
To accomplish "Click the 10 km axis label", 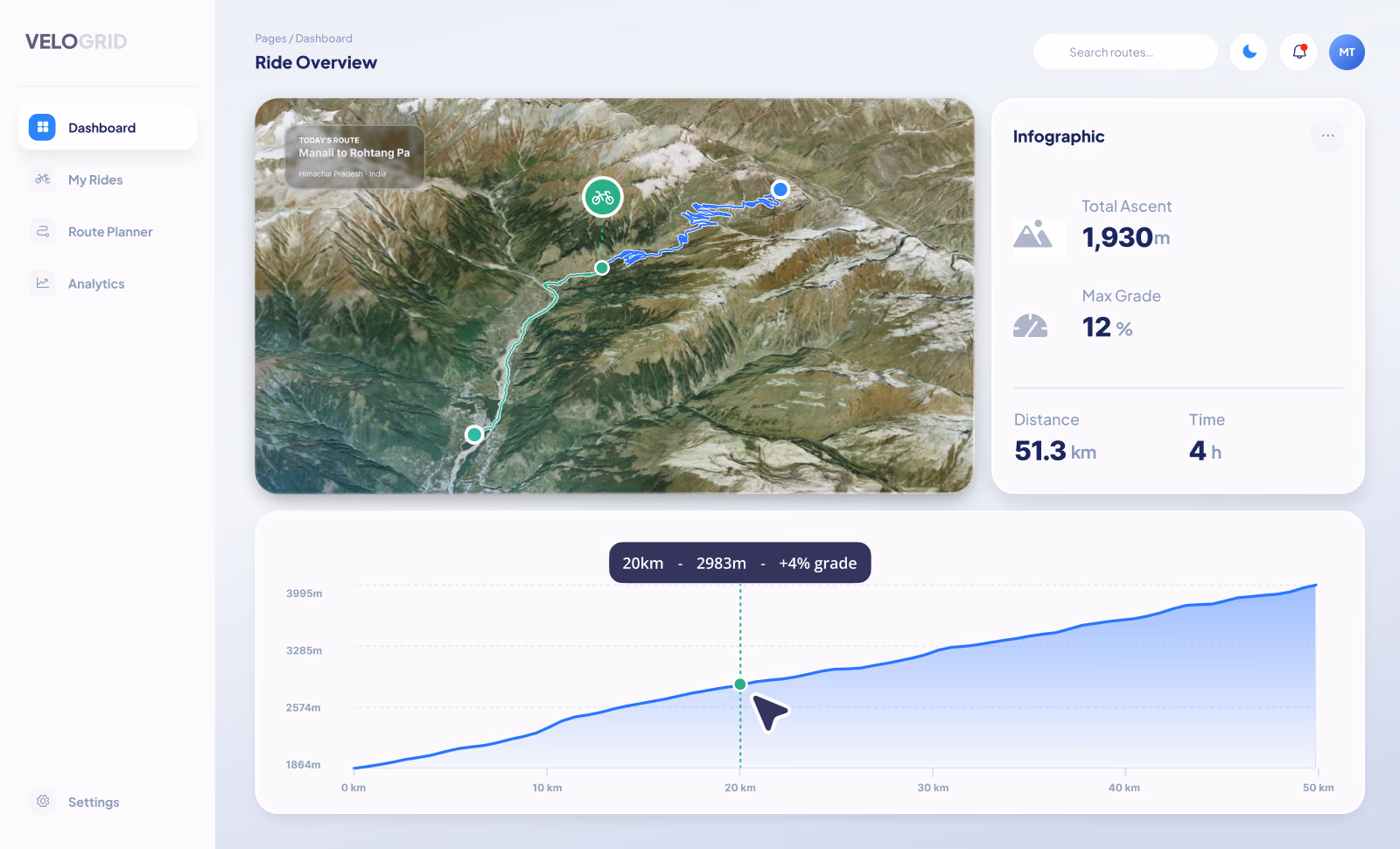I will coord(547,788).
